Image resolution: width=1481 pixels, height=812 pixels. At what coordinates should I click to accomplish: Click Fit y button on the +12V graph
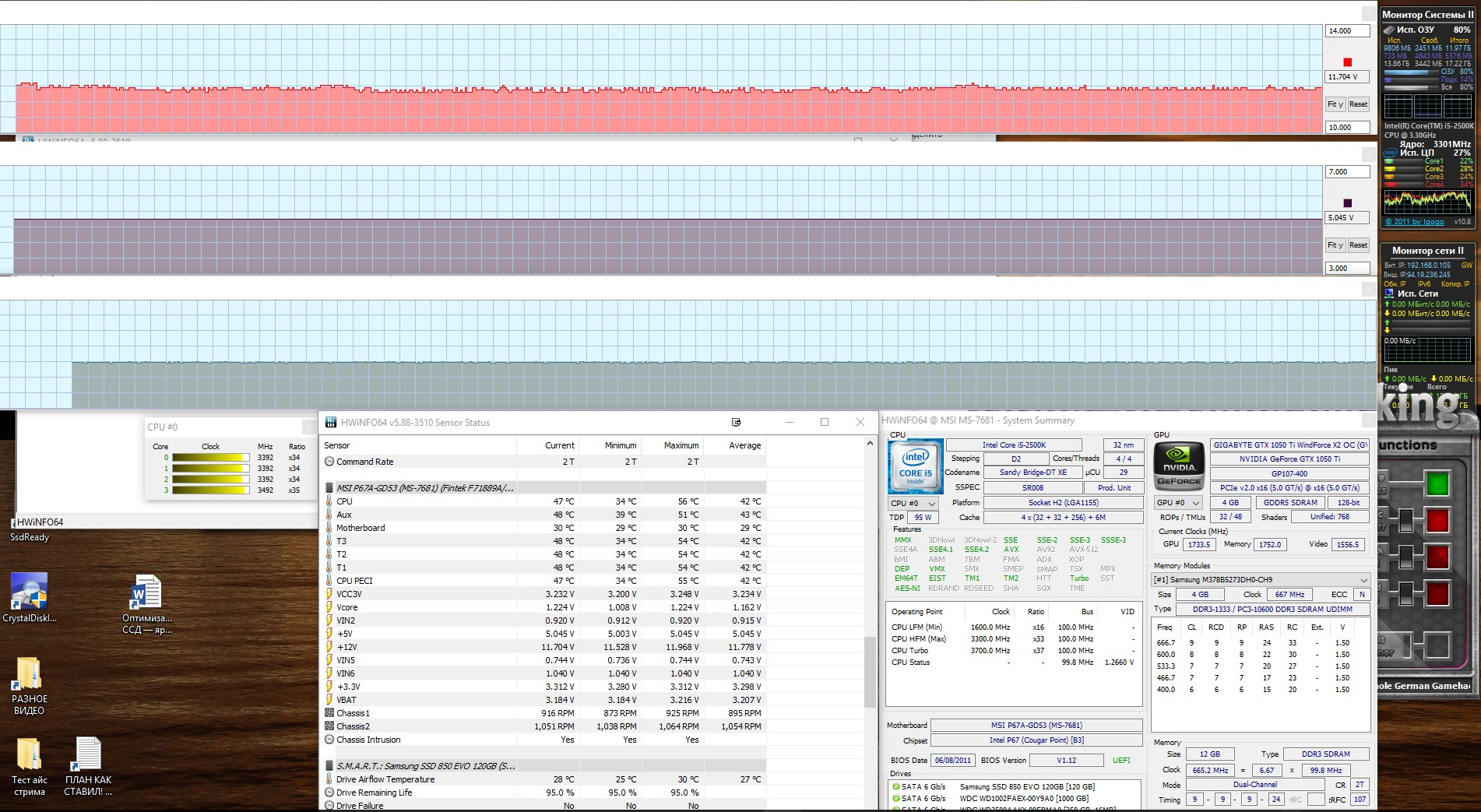(1335, 104)
